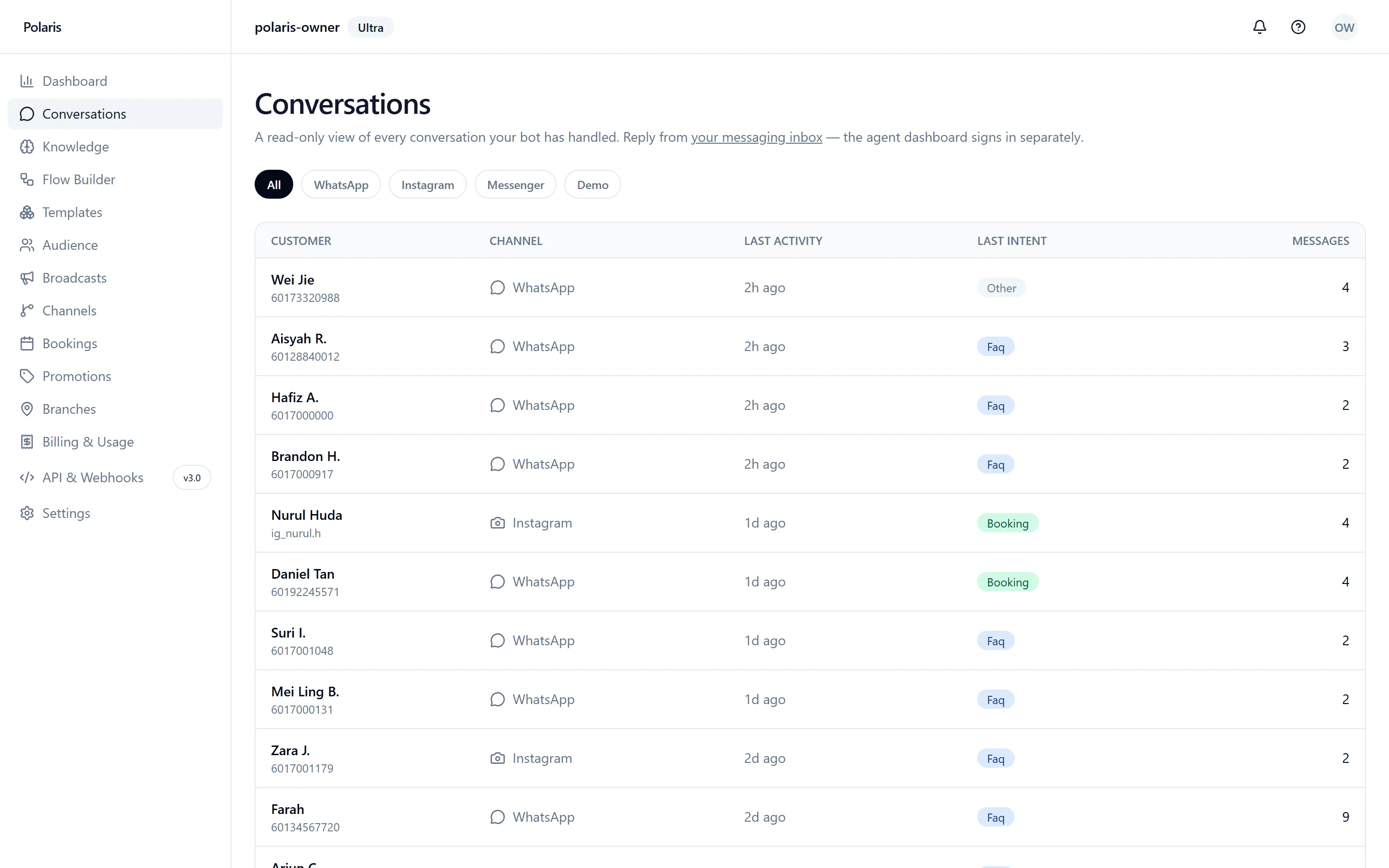Navigate to Templates page
Viewport: 1389px width, 868px height.
point(115,212)
